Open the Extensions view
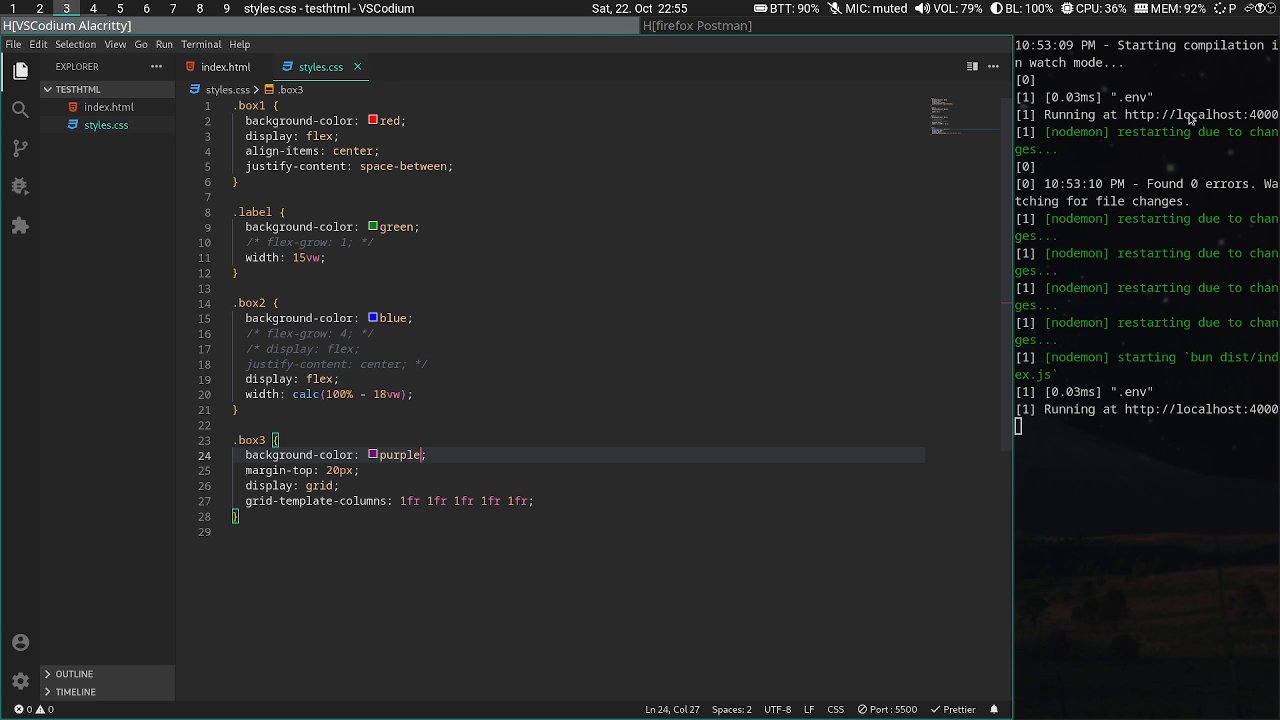Screen dimensions: 1280x720 (x=20, y=226)
